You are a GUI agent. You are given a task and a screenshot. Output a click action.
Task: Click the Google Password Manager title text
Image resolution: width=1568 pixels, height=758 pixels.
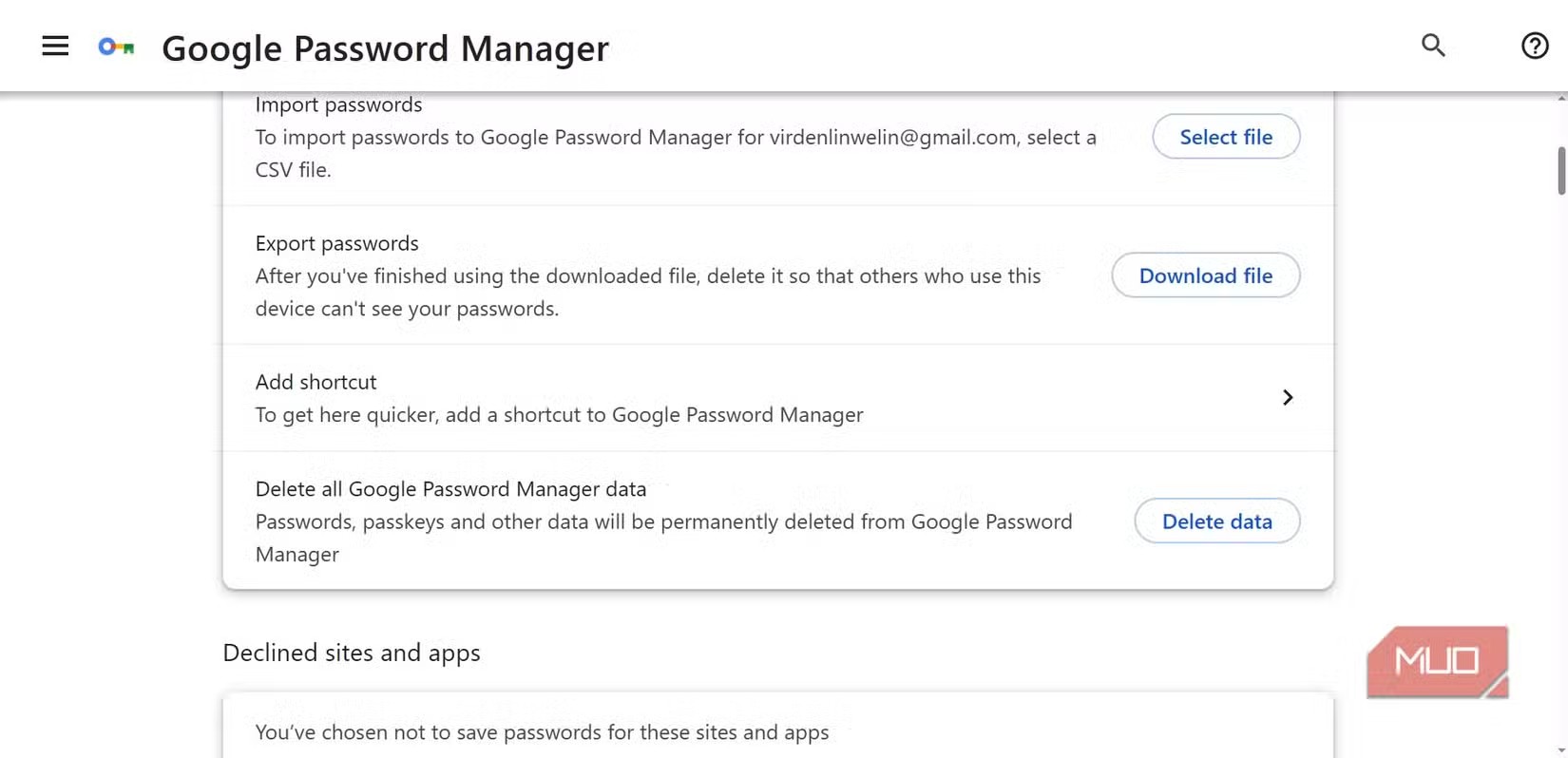click(385, 48)
